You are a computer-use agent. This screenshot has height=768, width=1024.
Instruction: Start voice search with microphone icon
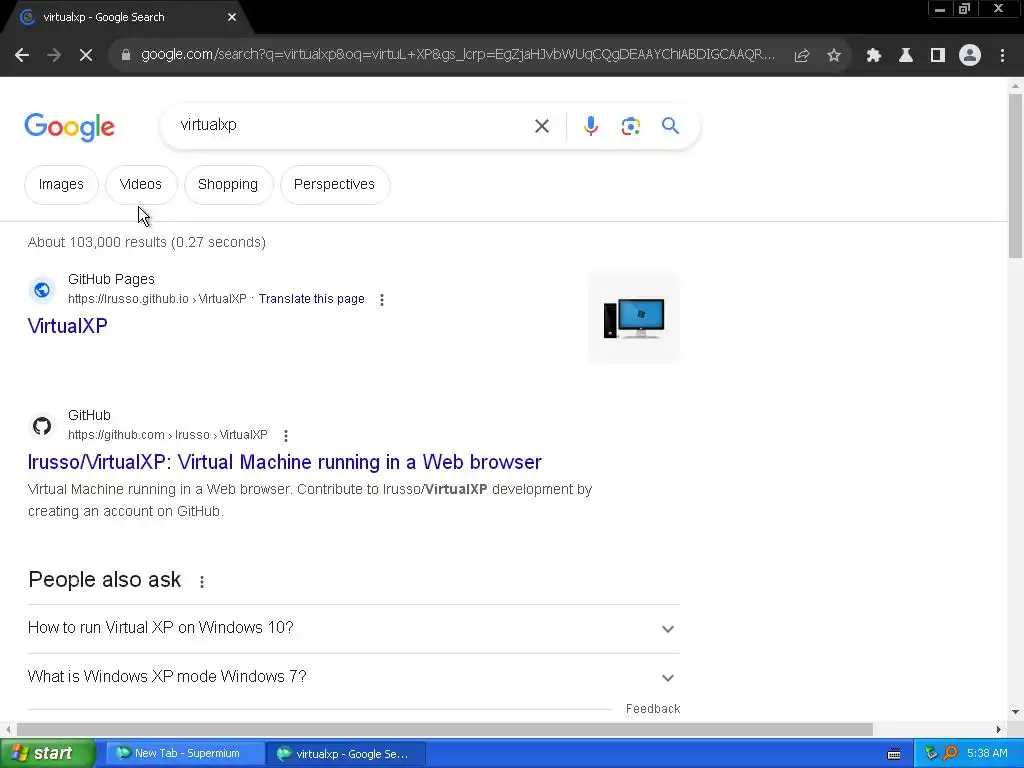(x=591, y=126)
